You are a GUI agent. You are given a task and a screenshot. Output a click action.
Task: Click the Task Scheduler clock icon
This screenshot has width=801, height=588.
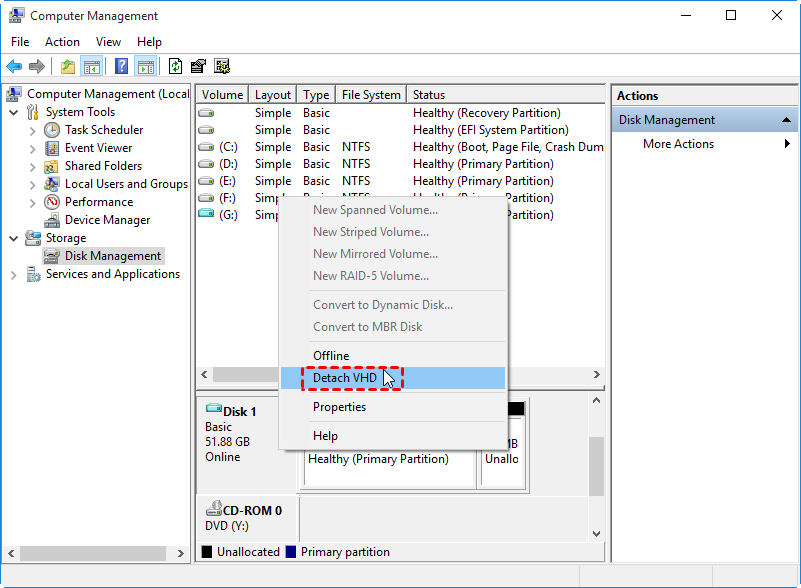click(52, 130)
